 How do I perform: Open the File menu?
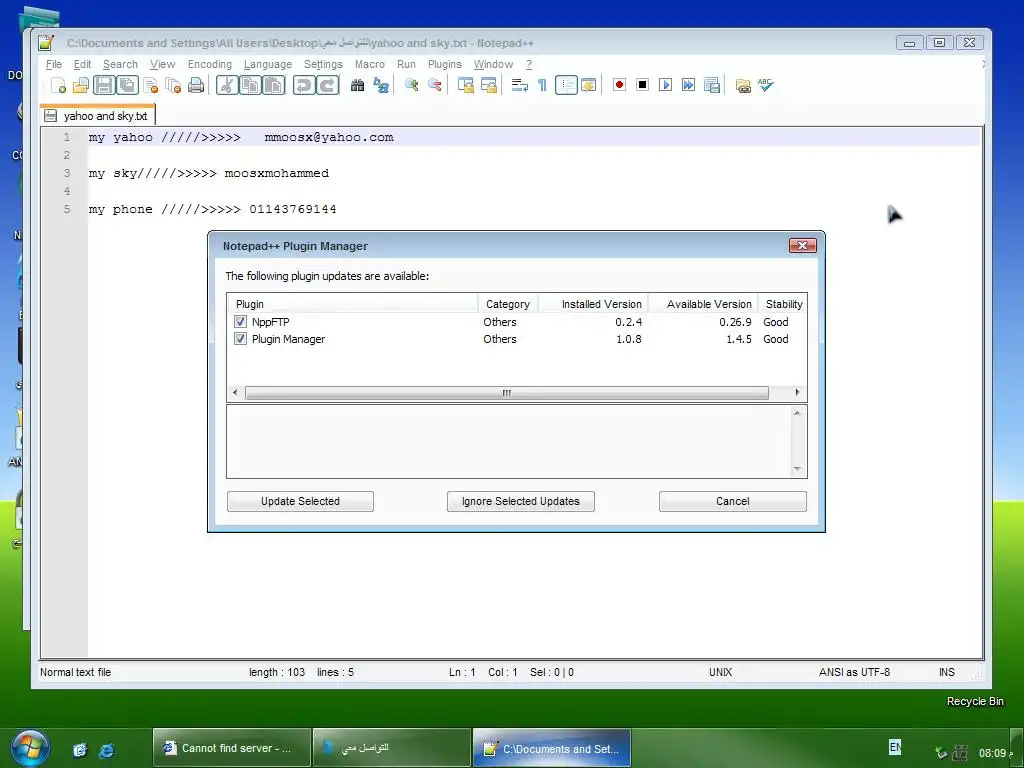pos(54,64)
